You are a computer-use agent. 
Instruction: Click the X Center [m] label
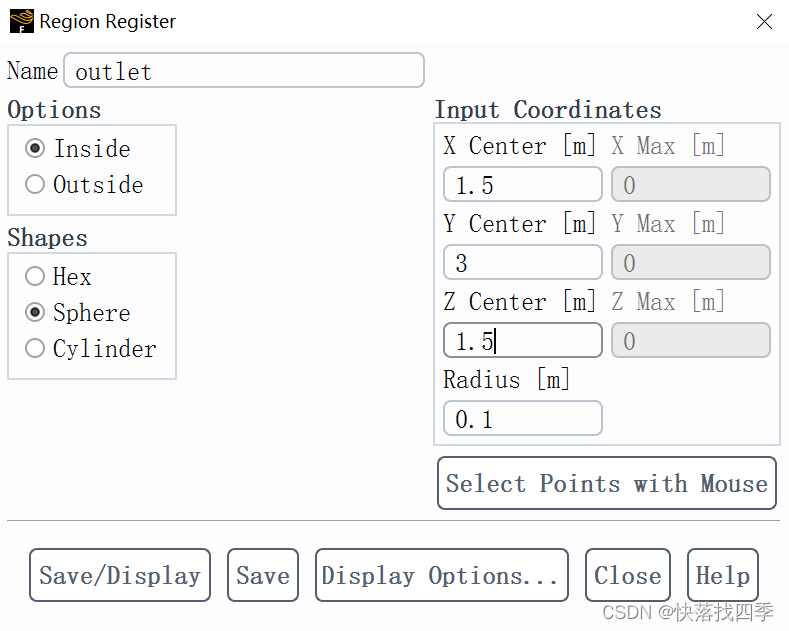click(x=519, y=146)
